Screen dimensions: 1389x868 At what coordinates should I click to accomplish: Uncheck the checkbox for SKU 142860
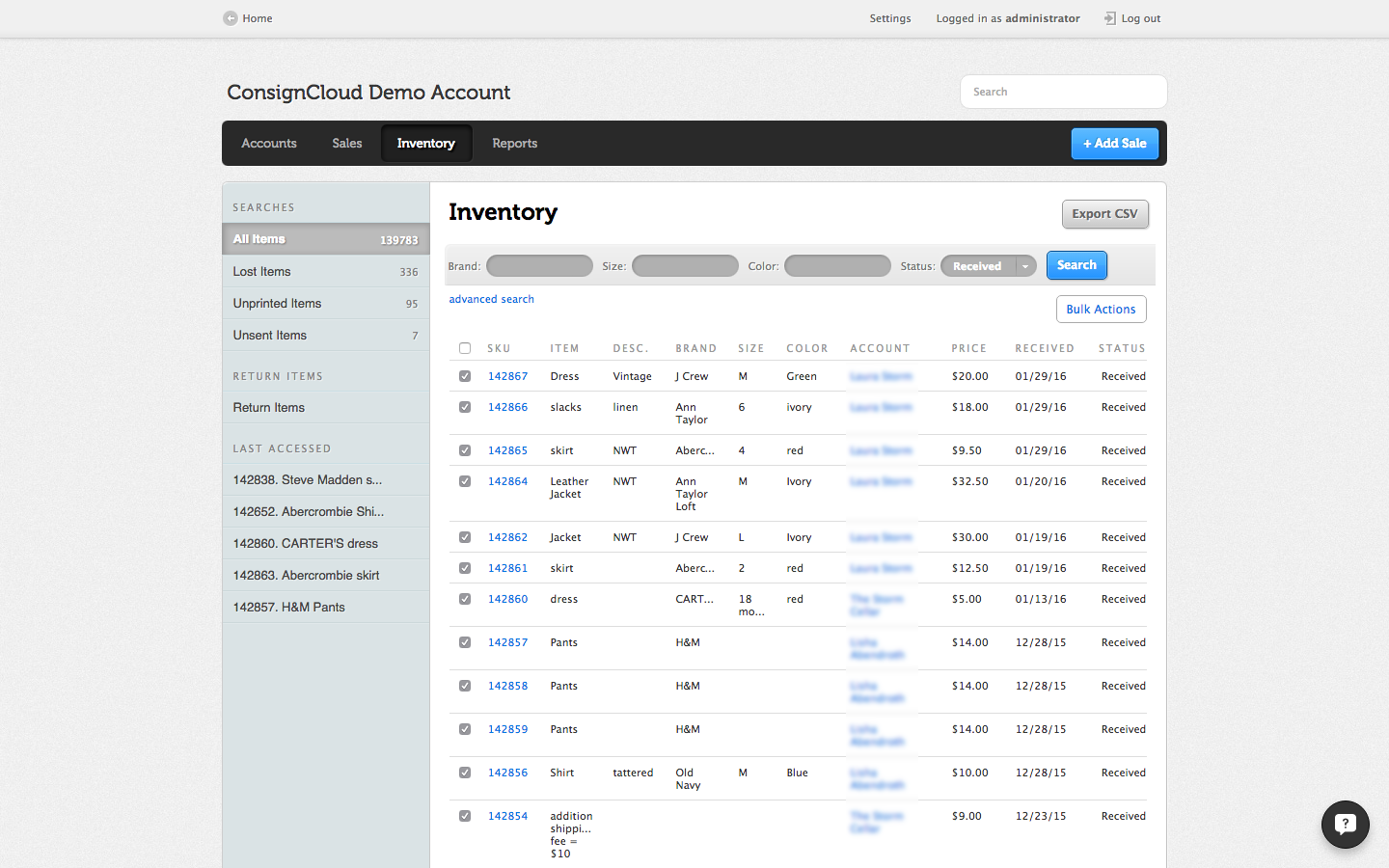465,599
